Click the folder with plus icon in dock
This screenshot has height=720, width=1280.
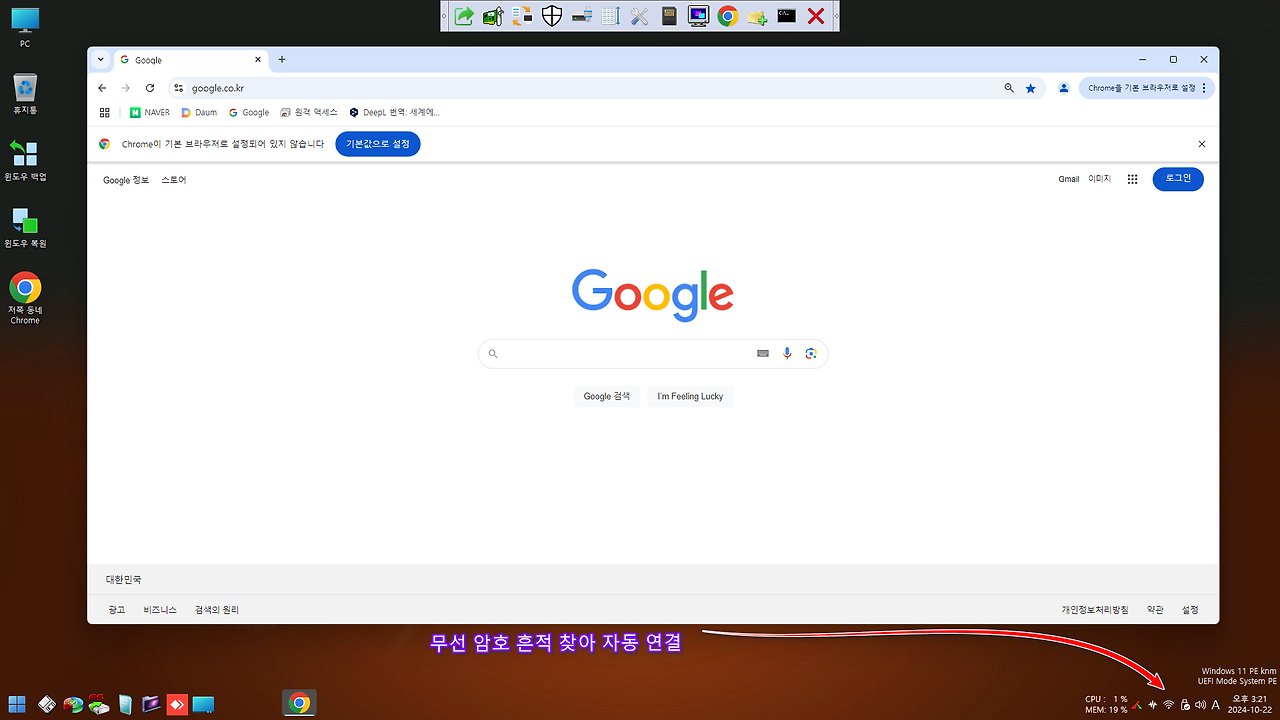tap(757, 15)
